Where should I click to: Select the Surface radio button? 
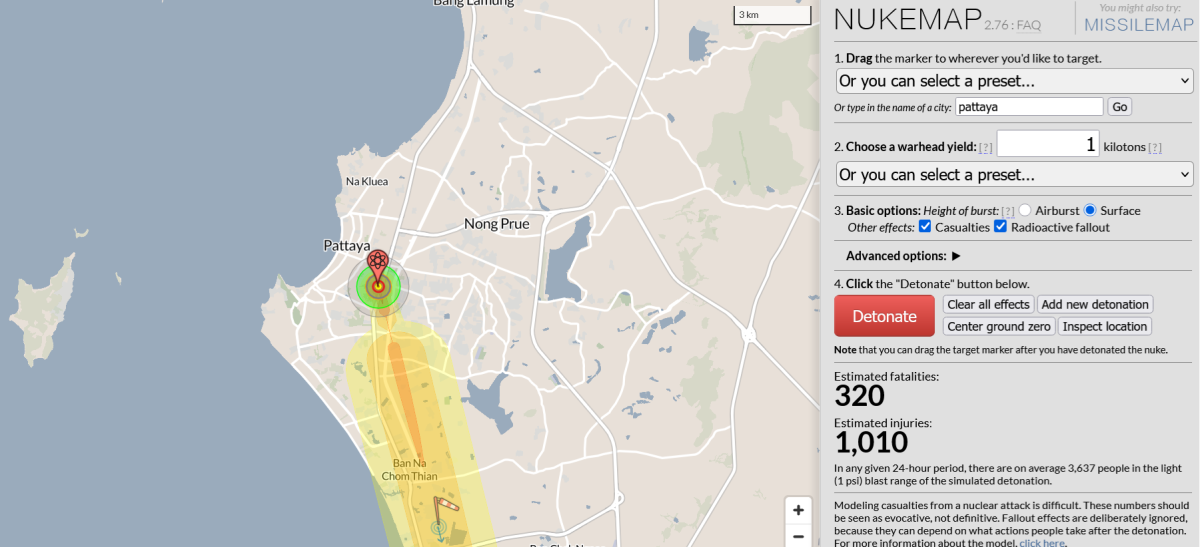click(x=1090, y=210)
